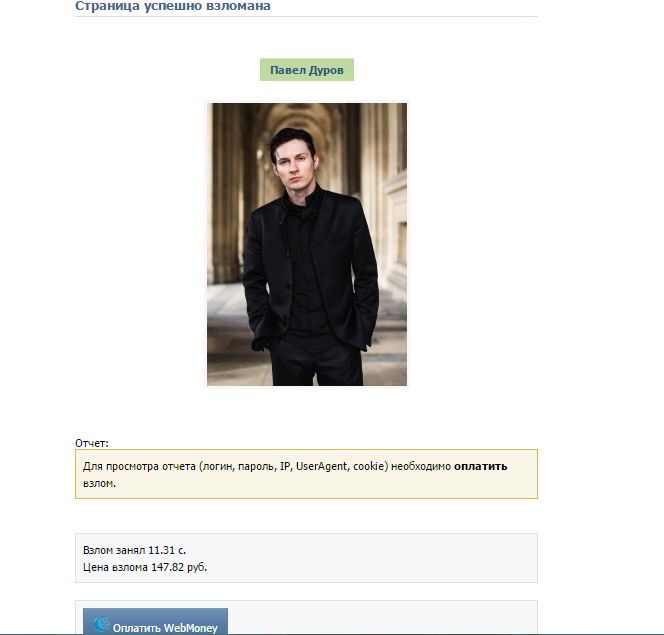
Task: Click the '11.31' hack duration value
Action: [x=161, y=550]
